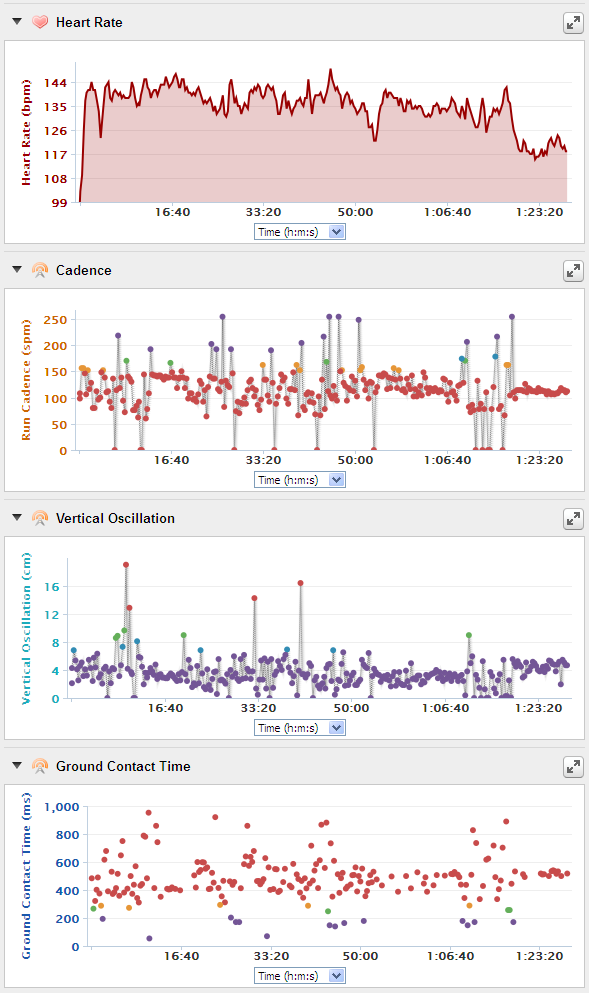The height and width of the screenshot is (993, 589).
Task: Click the Heart Rate panel title
Action: 89,22
